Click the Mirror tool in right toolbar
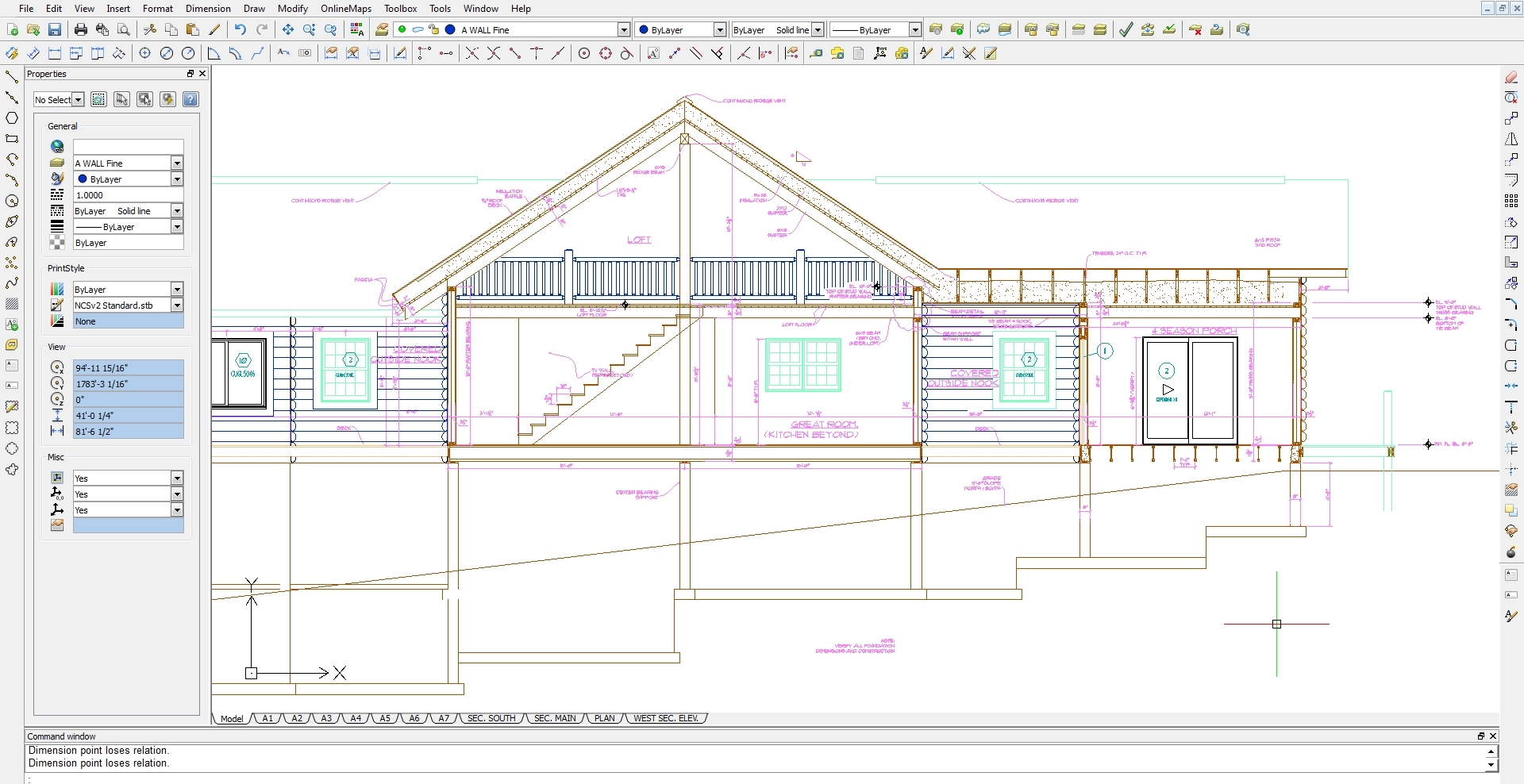Viewport: 1524px width, 784px height. coord(1511,139)
